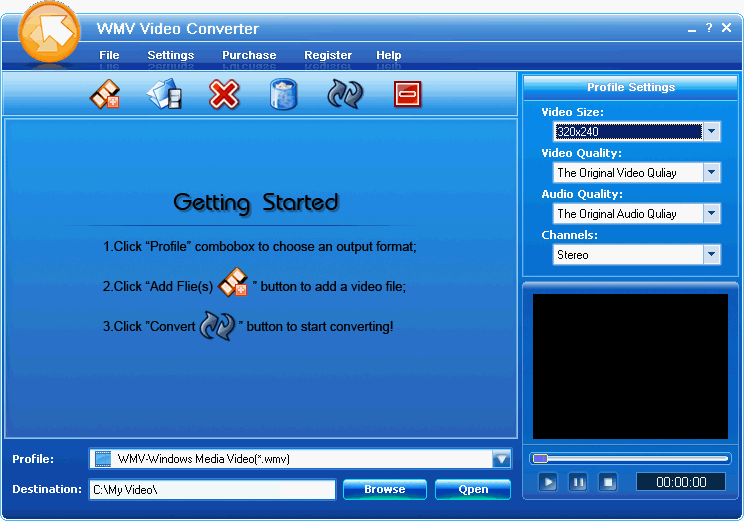Start conversion with the Convert arrows icon
Screen dimensions: 744x521
click(x=345, y=94)
